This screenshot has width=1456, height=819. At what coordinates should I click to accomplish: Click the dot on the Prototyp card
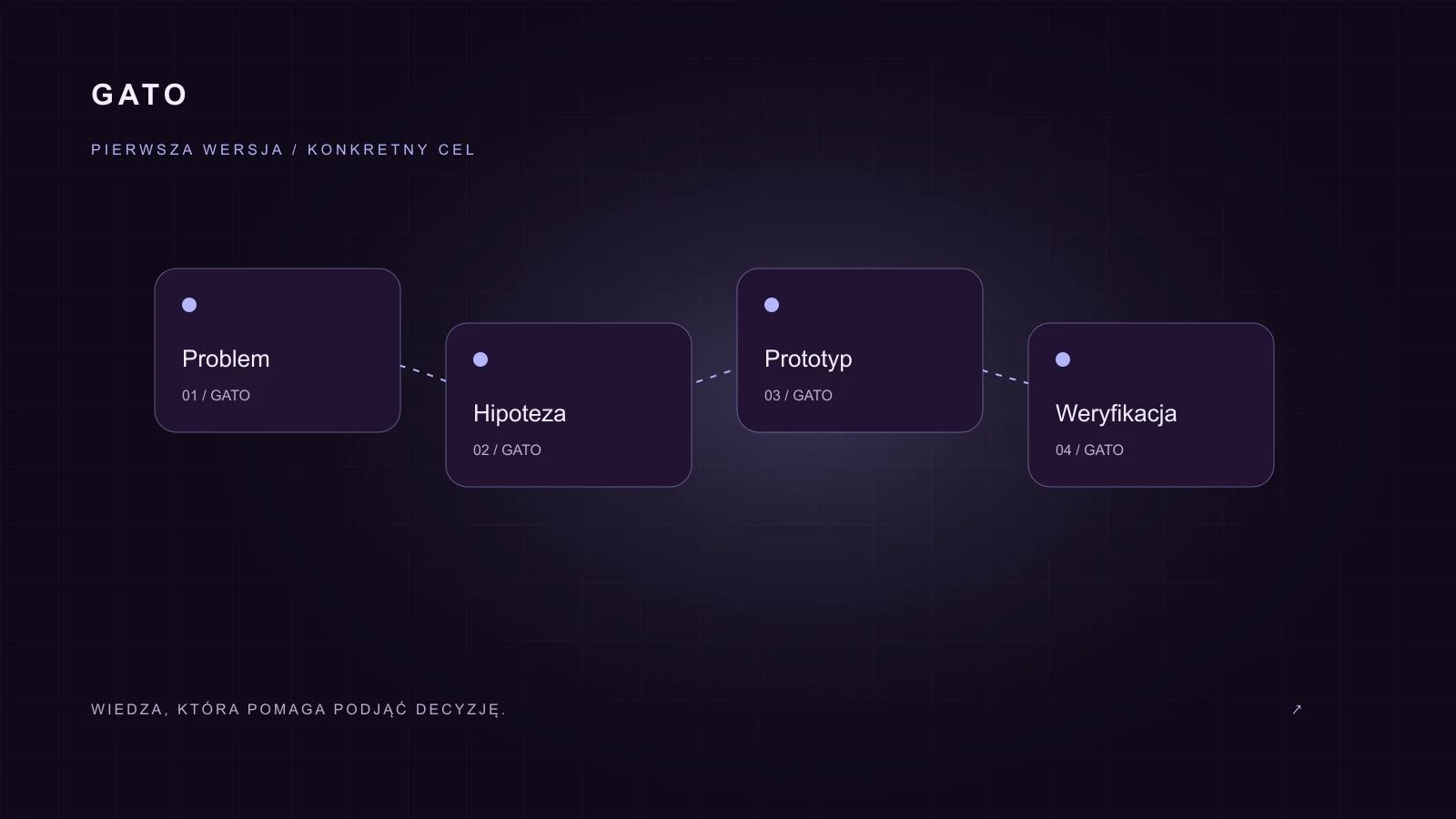click(x=772, y=305)
